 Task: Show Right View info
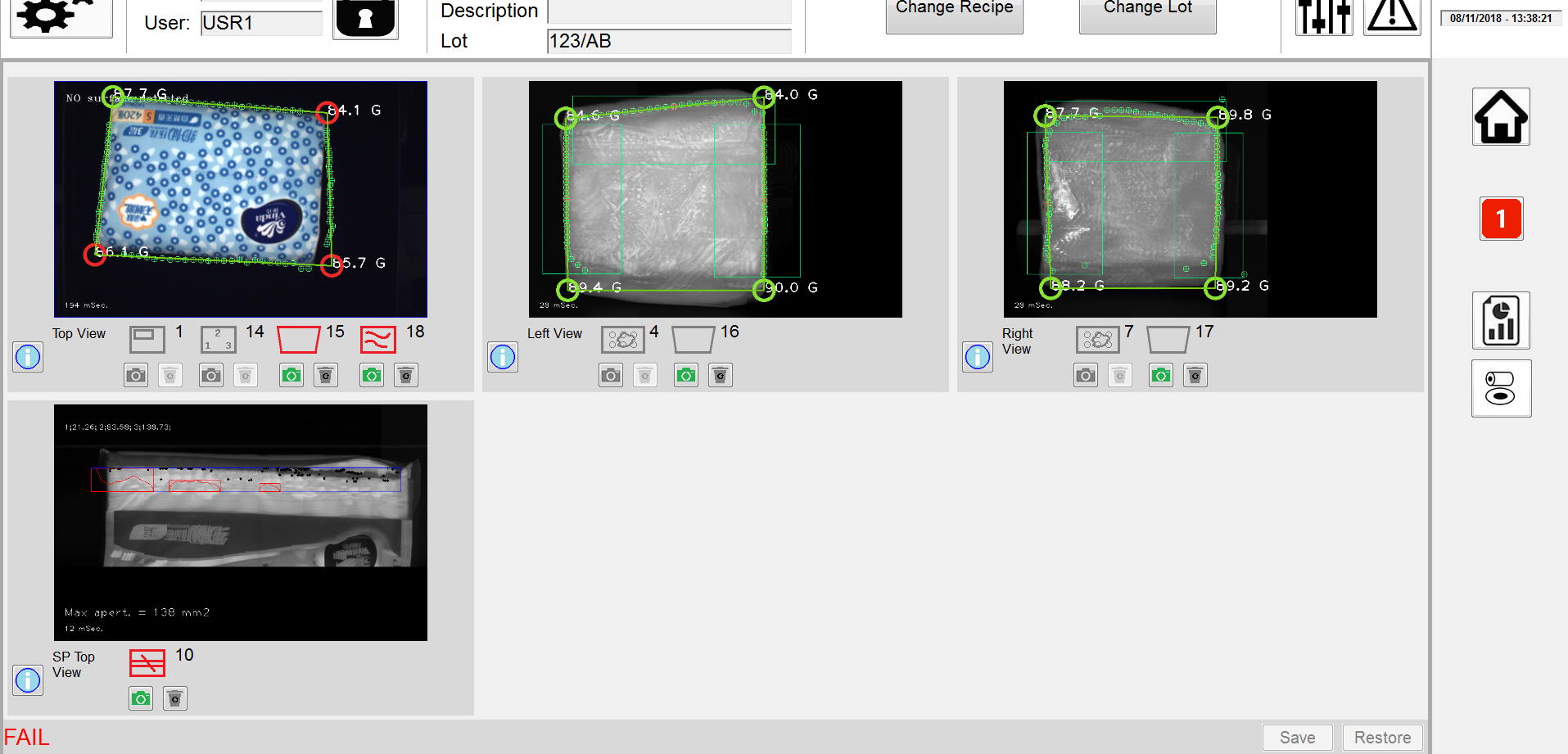[x=978, y=357]
